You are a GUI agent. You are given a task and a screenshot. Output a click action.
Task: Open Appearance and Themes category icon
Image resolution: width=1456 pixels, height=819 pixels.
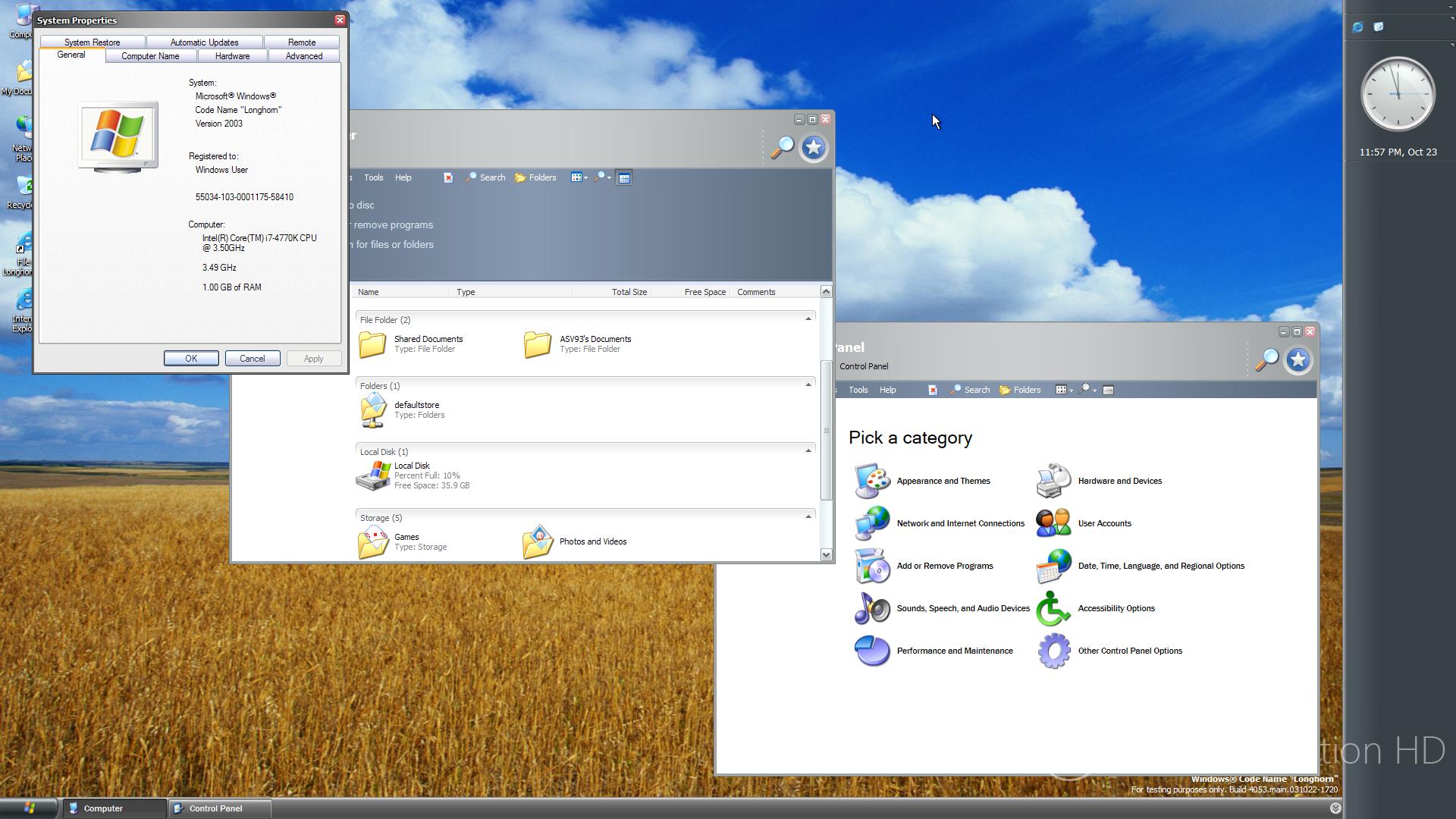click(872, 481)
